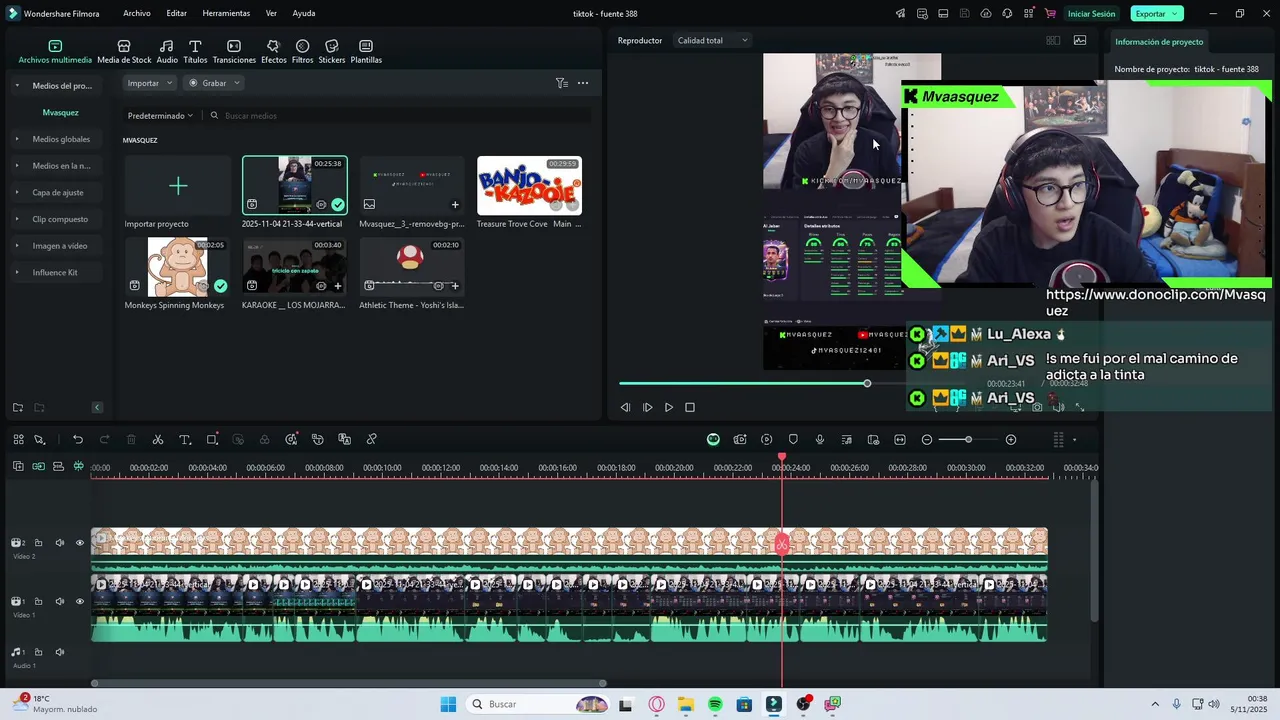
Task: Open the Ayuda menu
Action: pyautogui.click(x=304, y=13)
